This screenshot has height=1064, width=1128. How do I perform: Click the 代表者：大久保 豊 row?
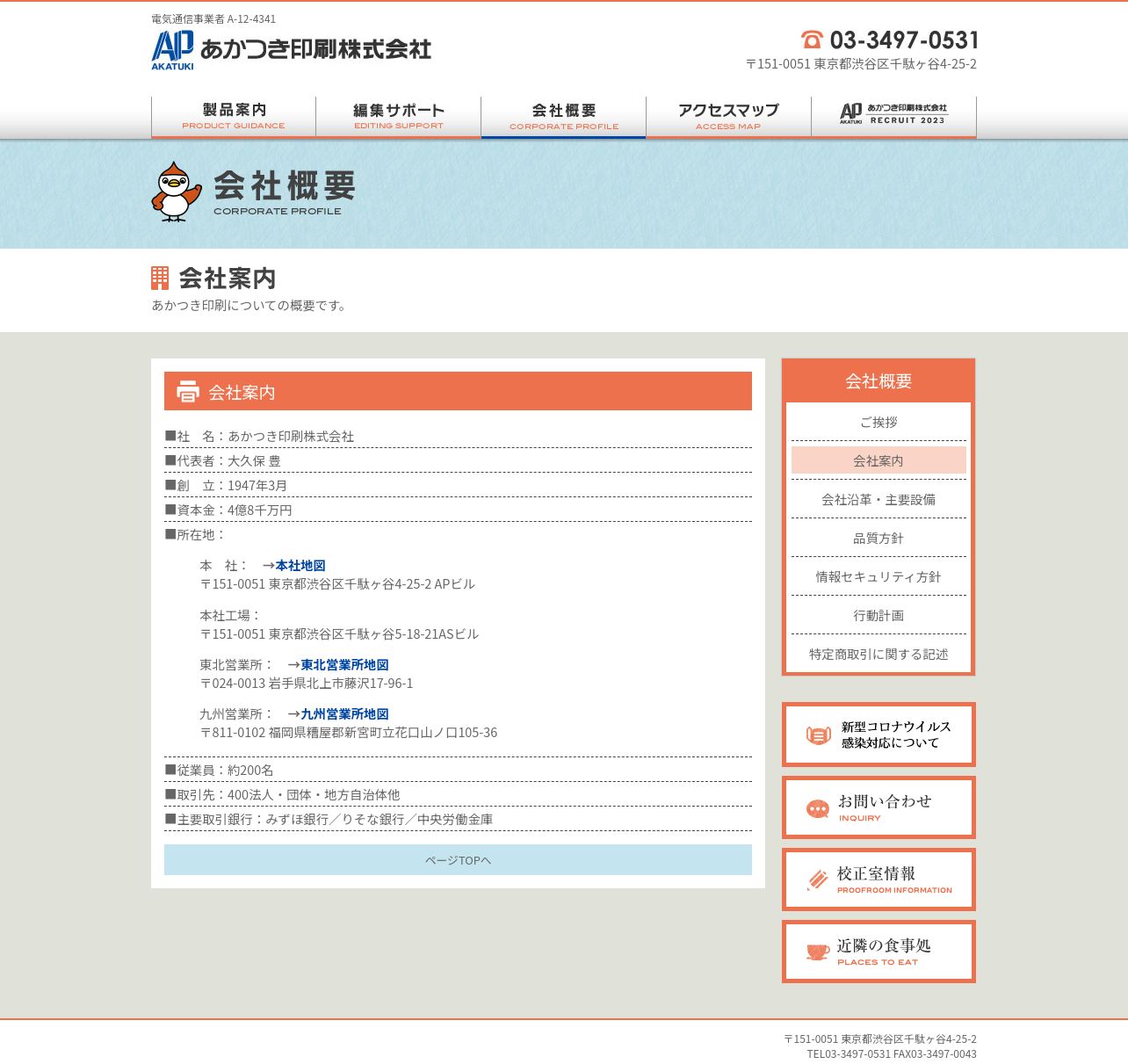point(458,460)
